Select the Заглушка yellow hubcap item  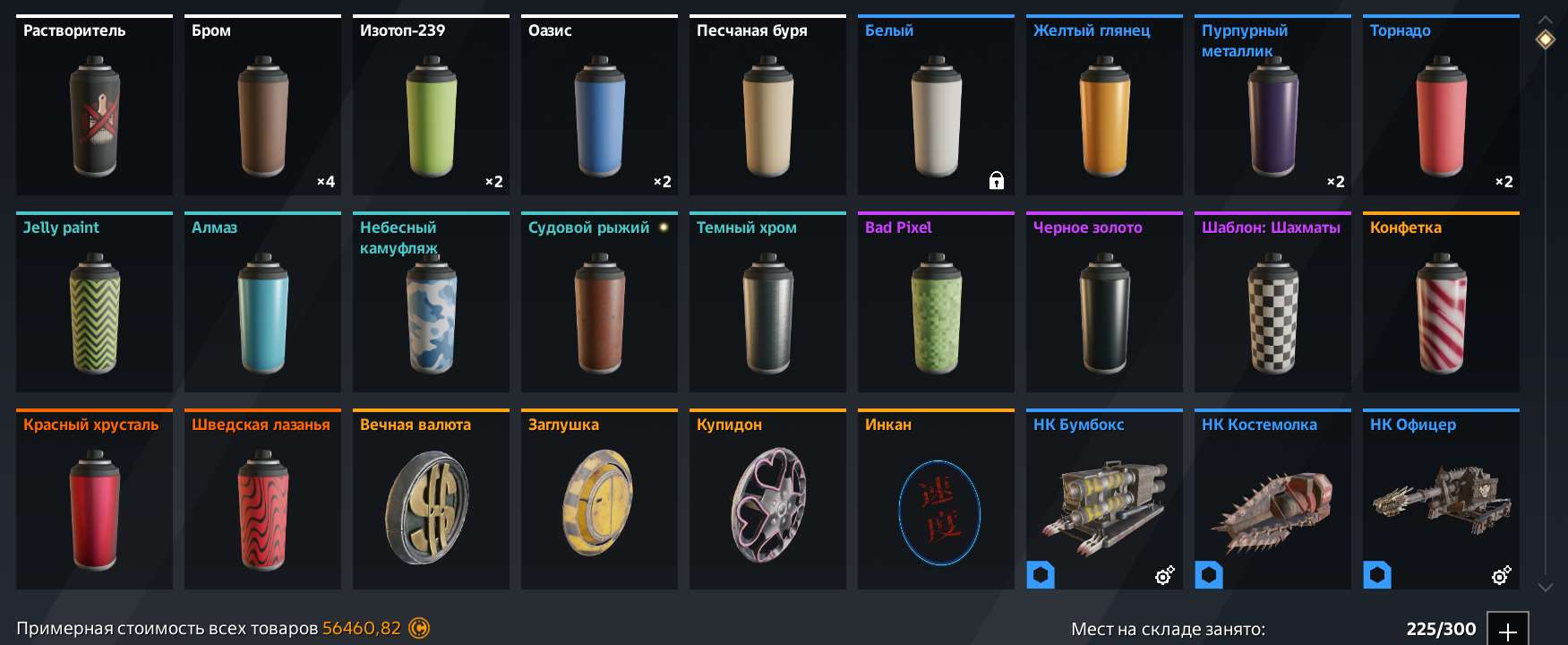pos(599,499)
